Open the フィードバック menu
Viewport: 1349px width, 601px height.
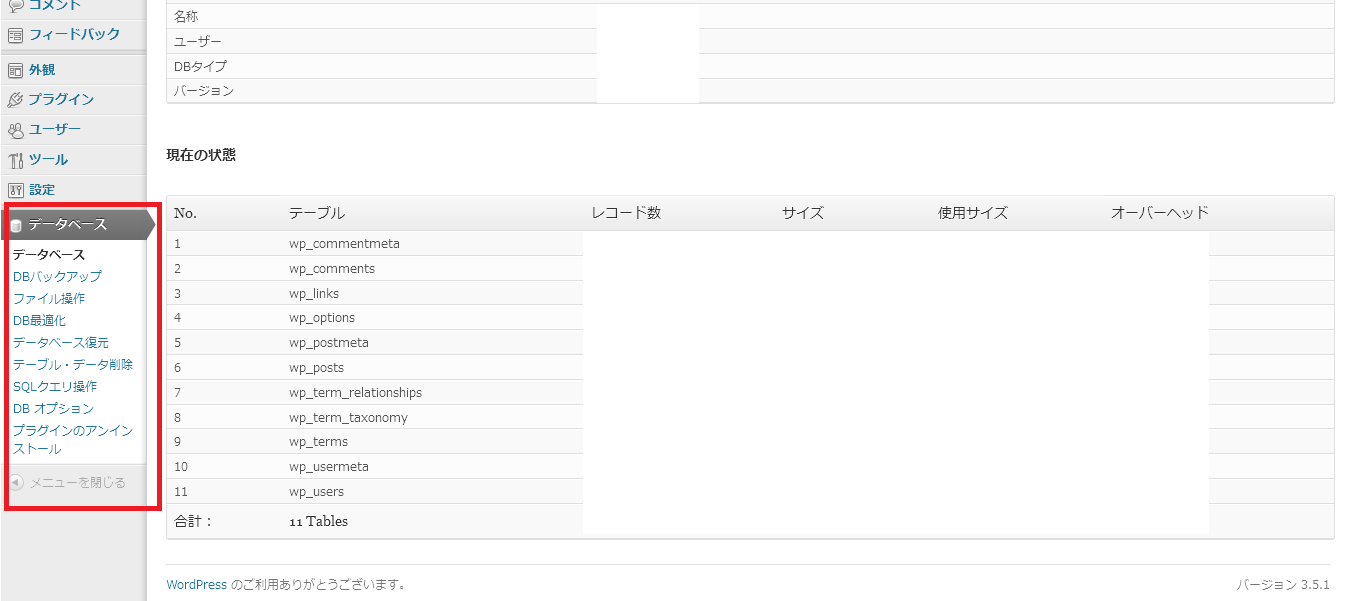coord(74,35)
